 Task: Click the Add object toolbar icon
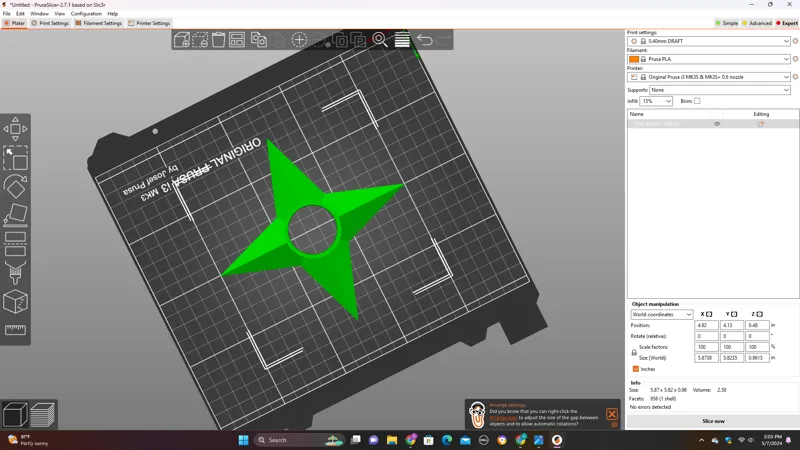click(x=182, y=40)
